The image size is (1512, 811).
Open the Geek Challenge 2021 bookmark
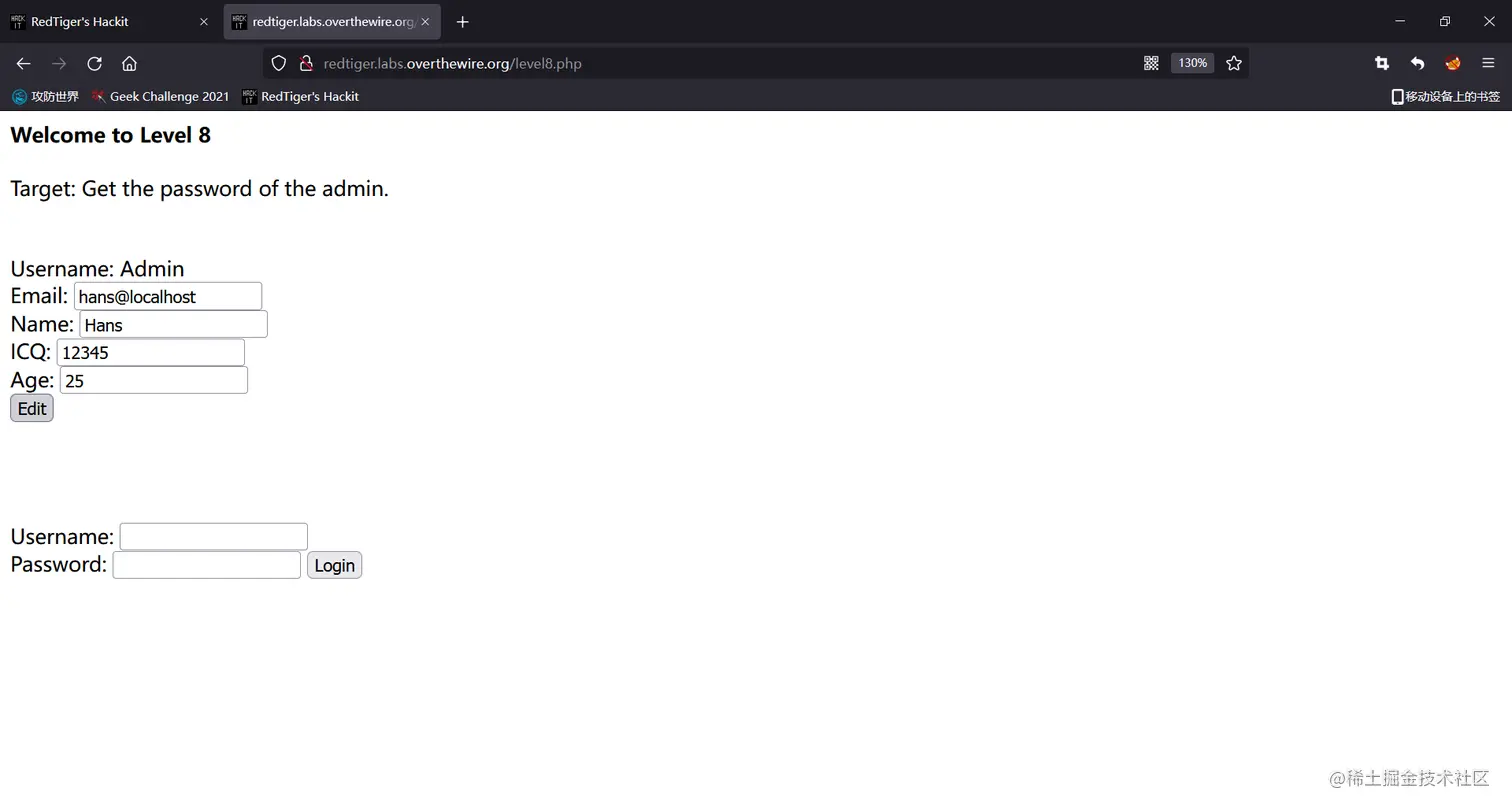(x=160, y=97)
